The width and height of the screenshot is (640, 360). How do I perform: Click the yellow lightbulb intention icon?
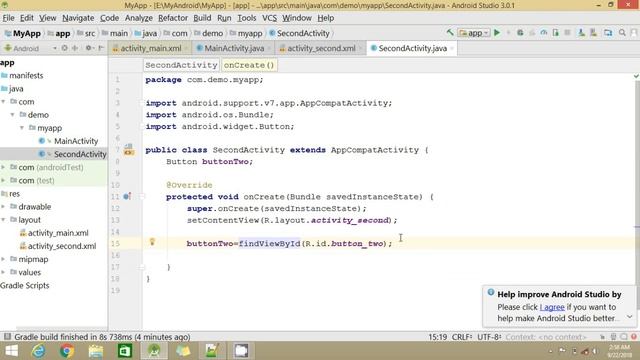coord(152,242)
